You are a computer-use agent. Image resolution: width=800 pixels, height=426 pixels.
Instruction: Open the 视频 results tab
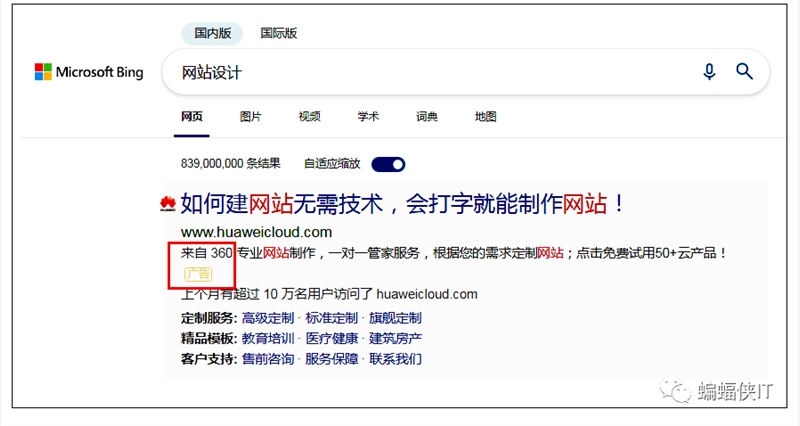[309, 117]
